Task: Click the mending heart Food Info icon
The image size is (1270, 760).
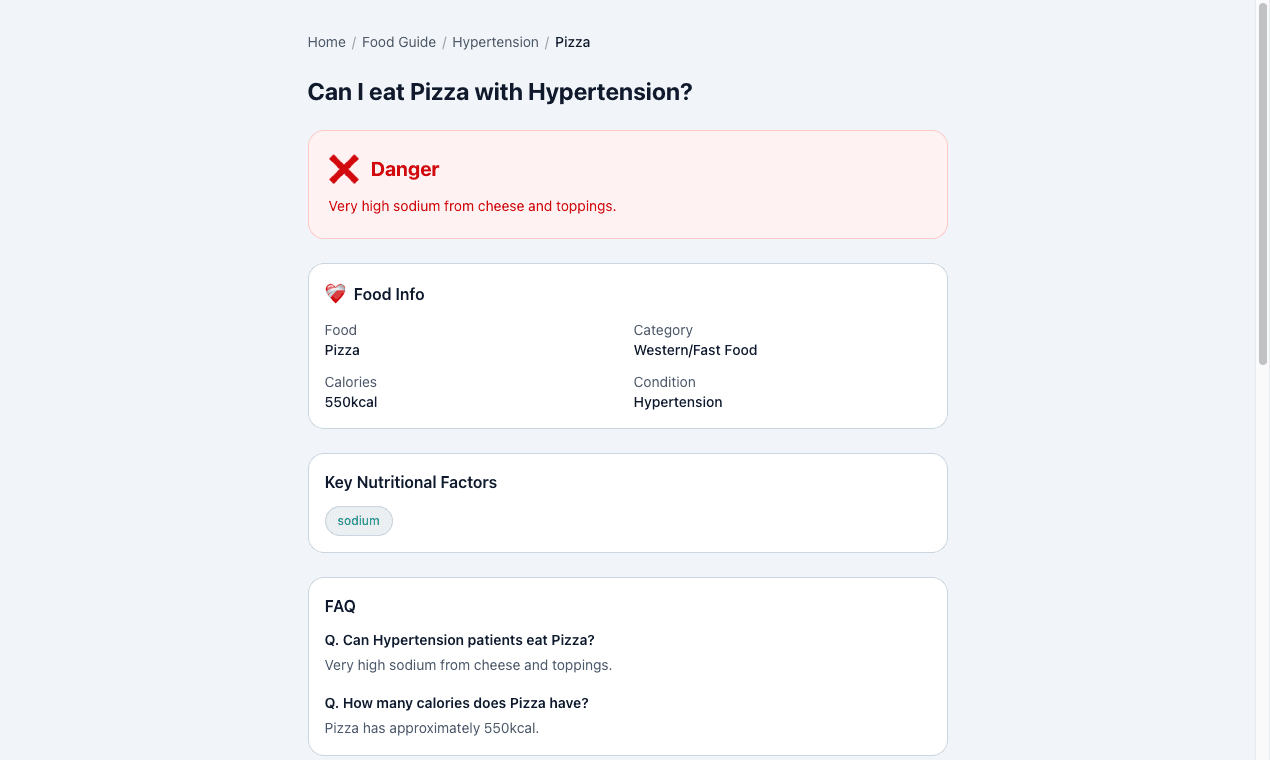Action: (x=335, y=293)
